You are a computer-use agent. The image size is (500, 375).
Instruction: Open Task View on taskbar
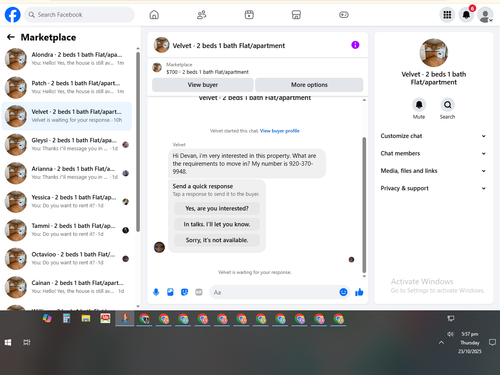tap(27, 342)
